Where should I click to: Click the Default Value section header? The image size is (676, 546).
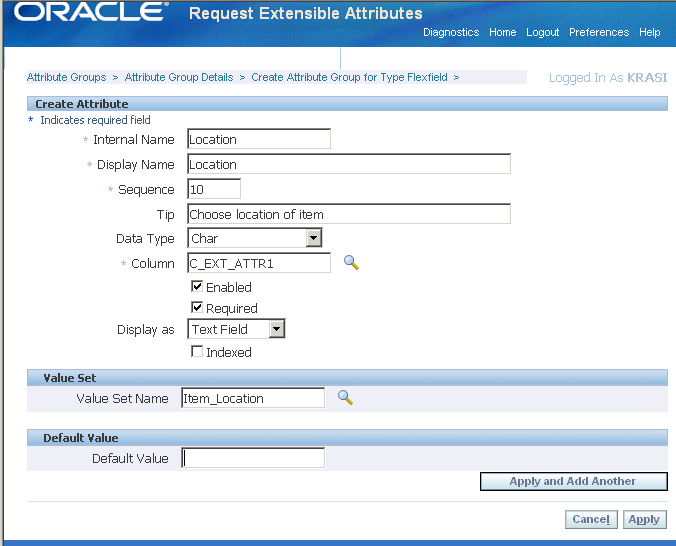pyautogui.click(x=347, y=438)
